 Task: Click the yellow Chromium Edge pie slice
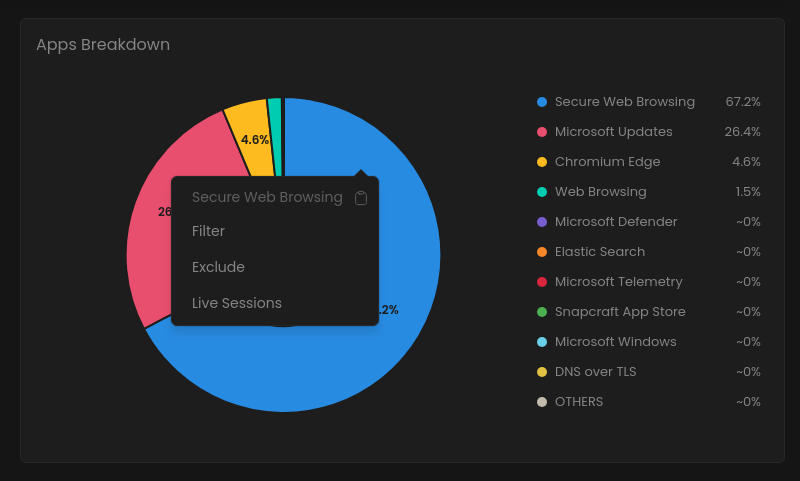(x=250, y=122)
